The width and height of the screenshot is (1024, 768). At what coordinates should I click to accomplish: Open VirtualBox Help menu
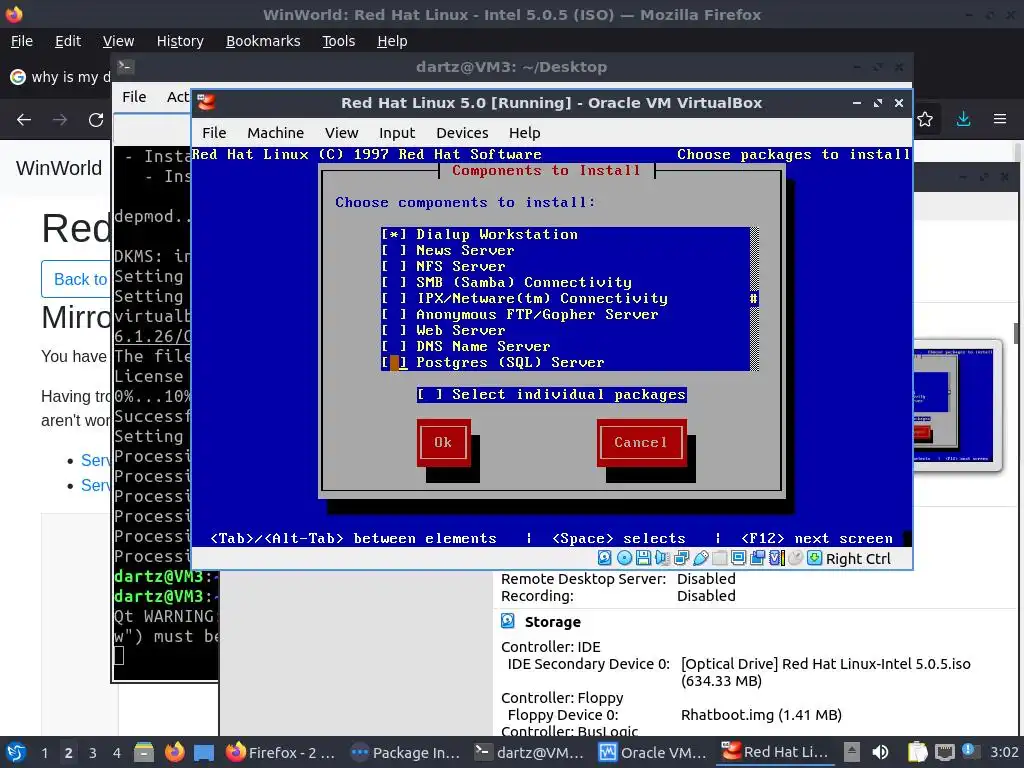[524, 133]
